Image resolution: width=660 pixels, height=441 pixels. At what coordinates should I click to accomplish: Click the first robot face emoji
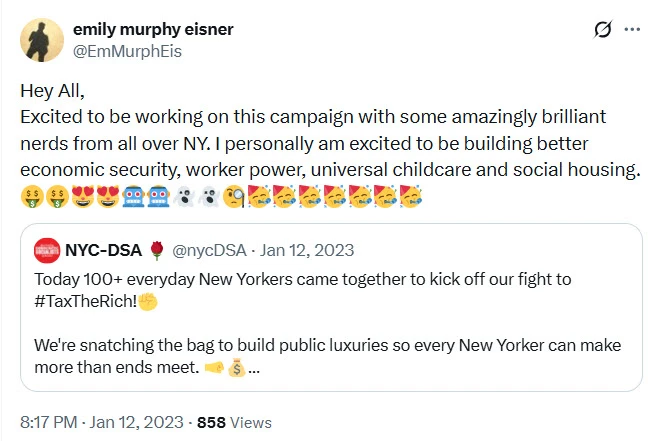click(x=133, y=197)
